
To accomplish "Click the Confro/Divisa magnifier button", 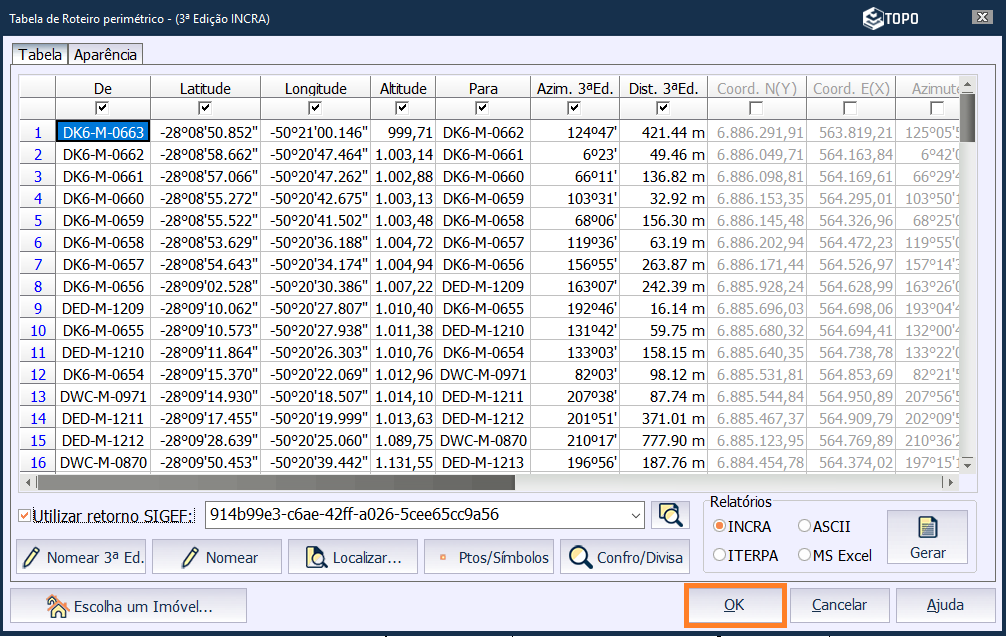I will tap(625, 558).
